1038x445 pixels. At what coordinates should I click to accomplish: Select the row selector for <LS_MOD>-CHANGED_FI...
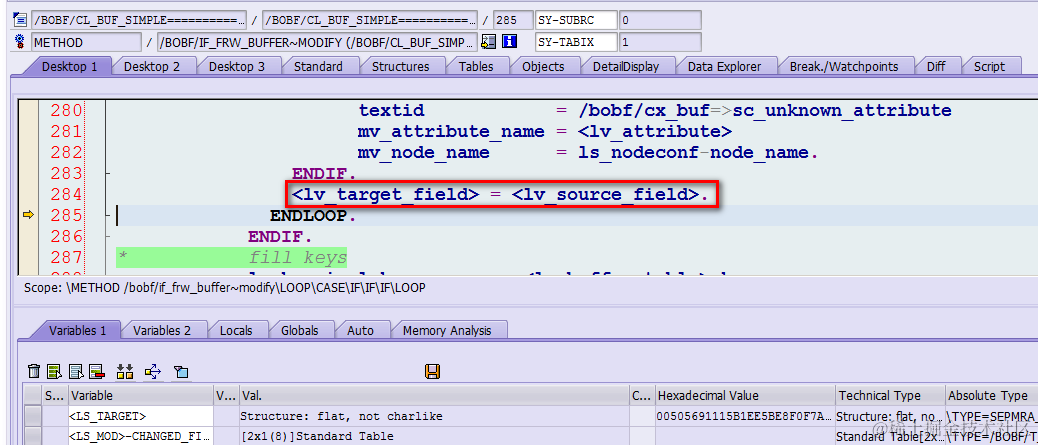[33, 436]
